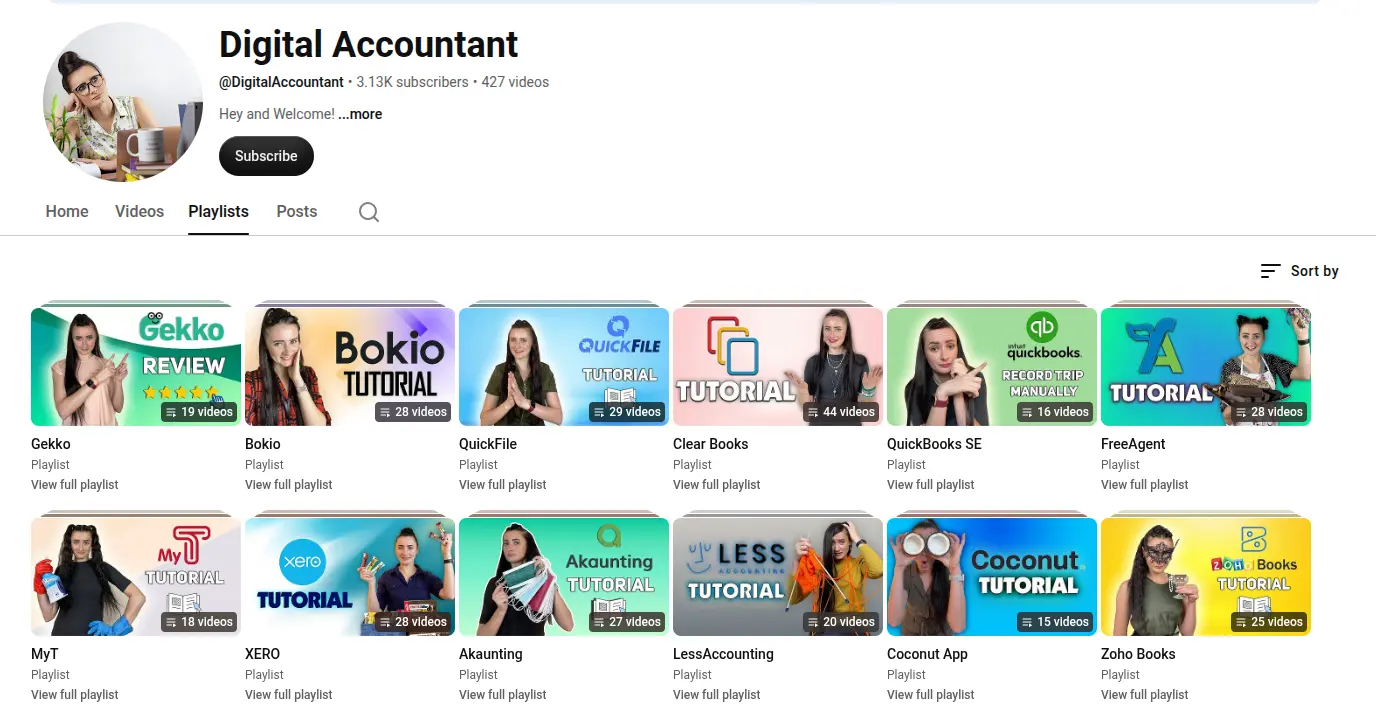Click the Bokio playlist title
Viewport: 1376px width, 714px height.
(x=263, y=444)
